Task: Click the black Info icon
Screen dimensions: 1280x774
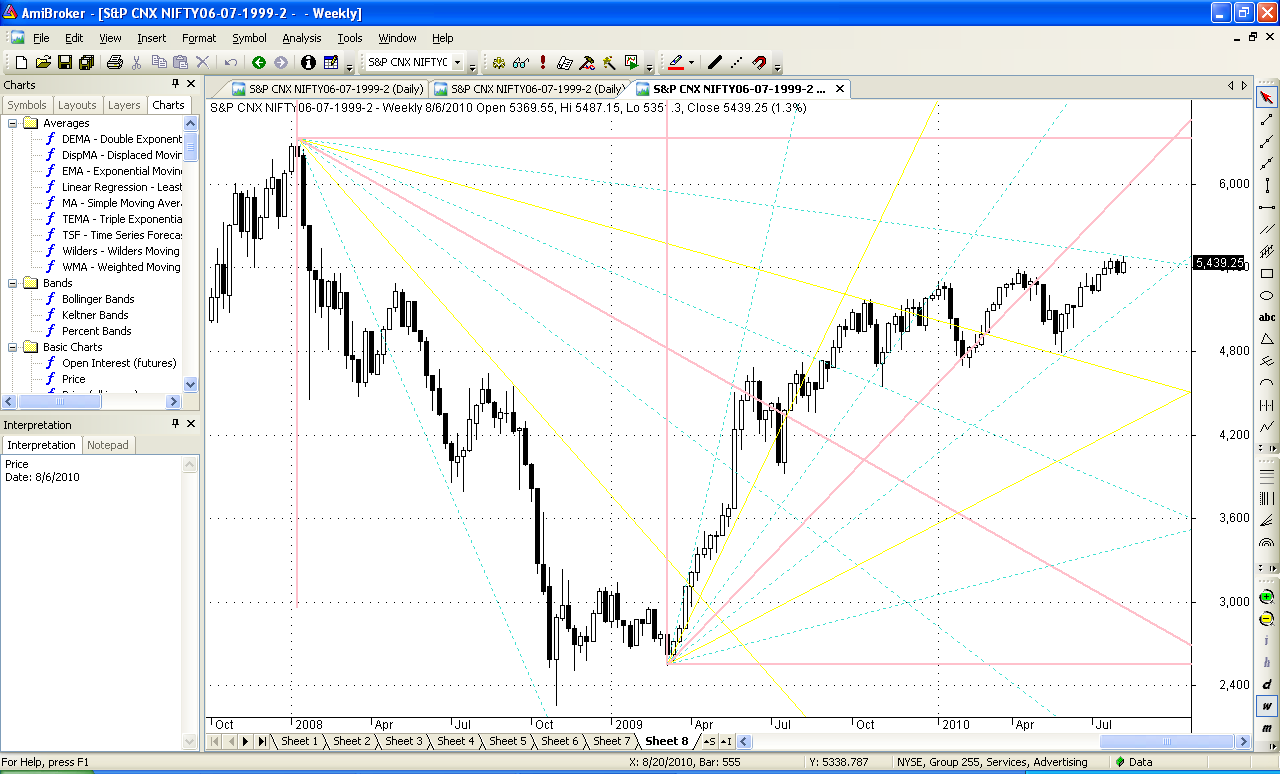Action: tap(308, 62)
